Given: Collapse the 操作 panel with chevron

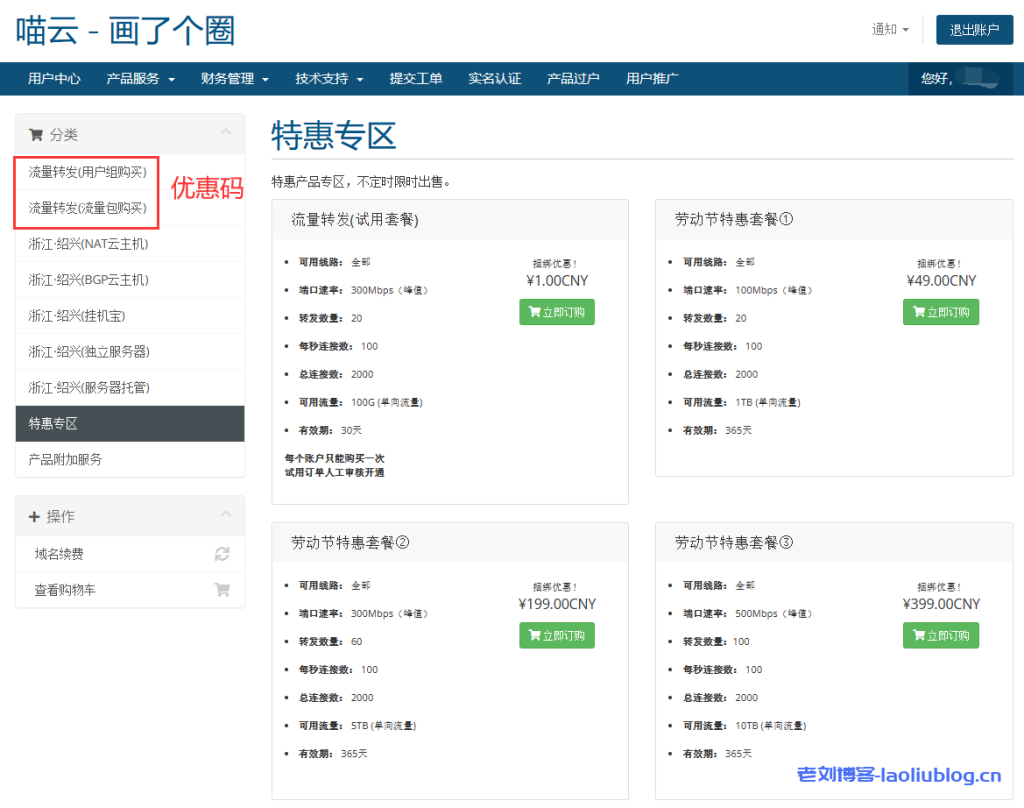Looking at the screenshot, I should 225,515.
